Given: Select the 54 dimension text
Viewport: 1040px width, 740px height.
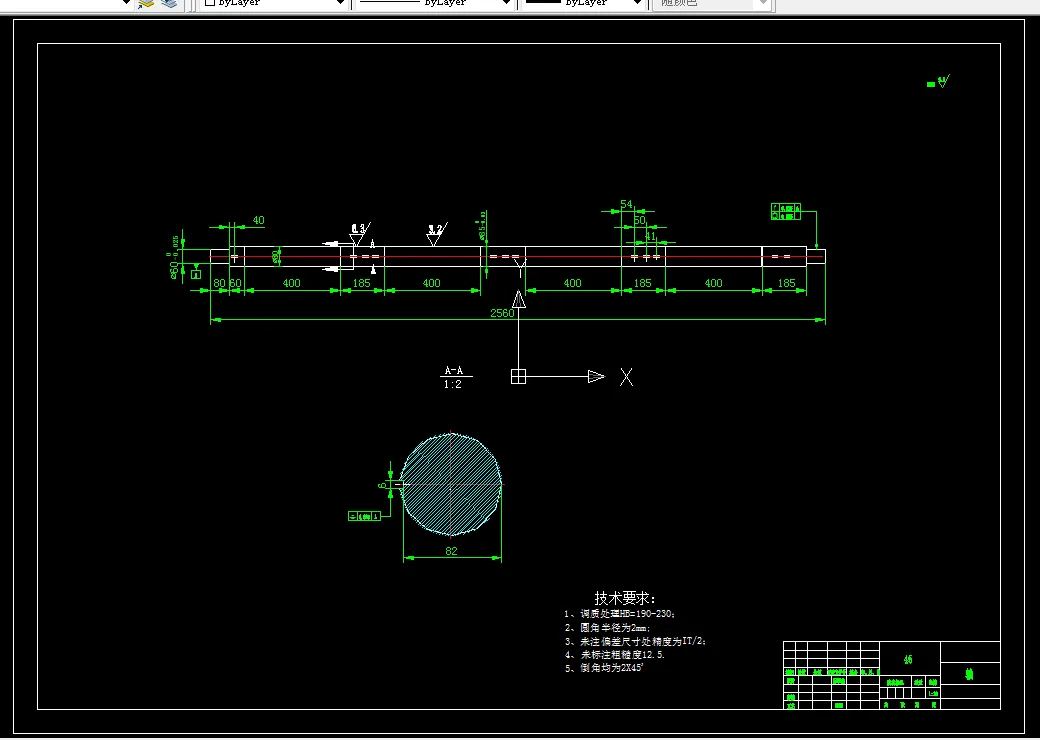Looking at the screenshot, I should click(626, 204).
